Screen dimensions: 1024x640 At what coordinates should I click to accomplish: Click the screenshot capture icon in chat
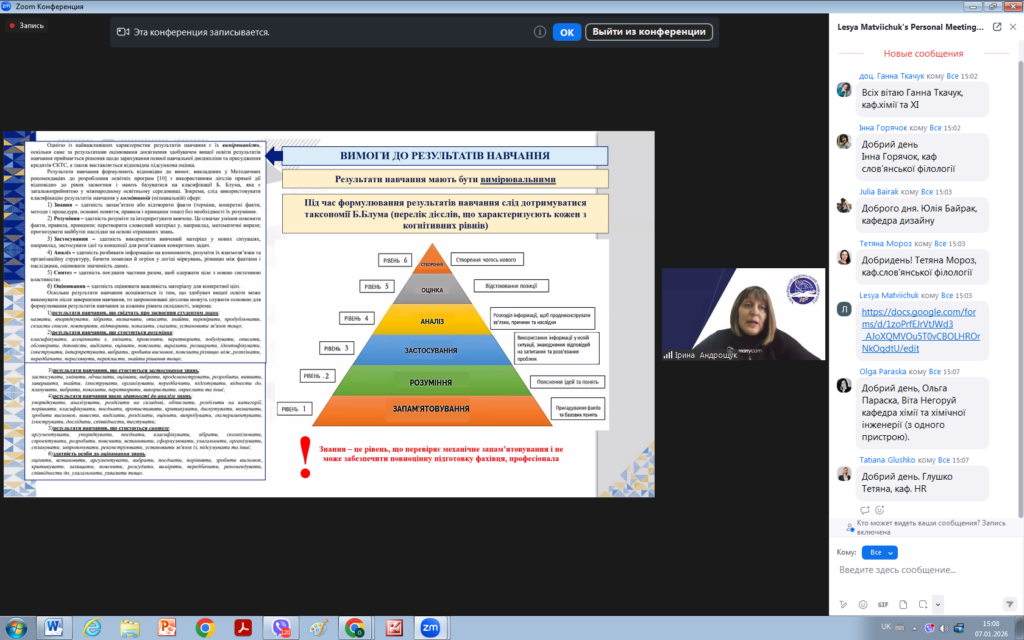tap(921, 604)
